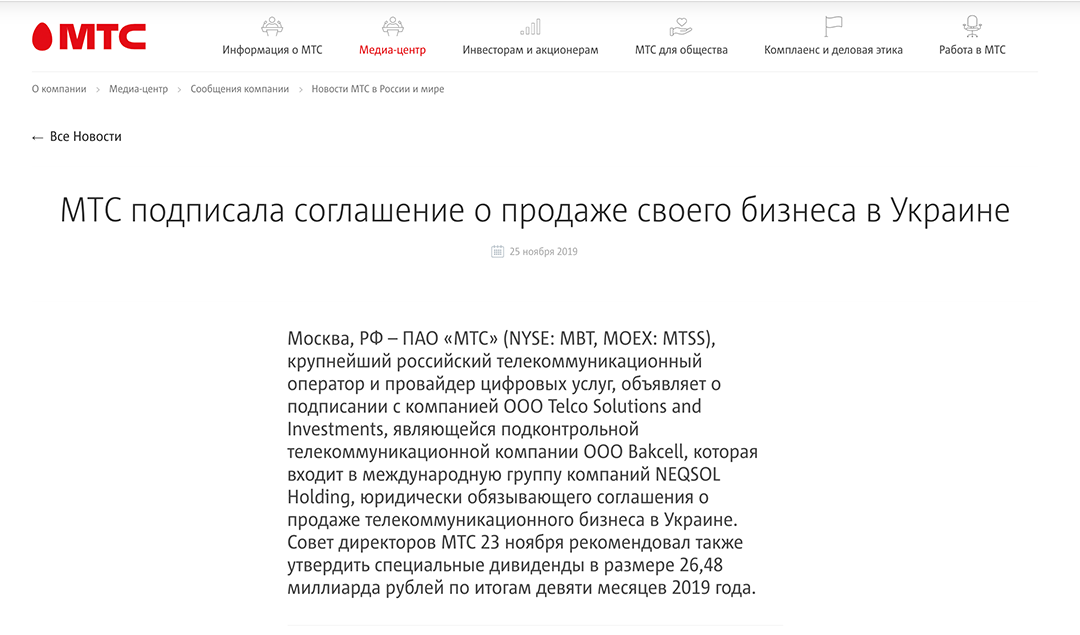The height and width of the screenshot is (635, 1080).
Task: Click the date 25 ноября 2019
Action: pyautogui.click(x=543, y=251)
